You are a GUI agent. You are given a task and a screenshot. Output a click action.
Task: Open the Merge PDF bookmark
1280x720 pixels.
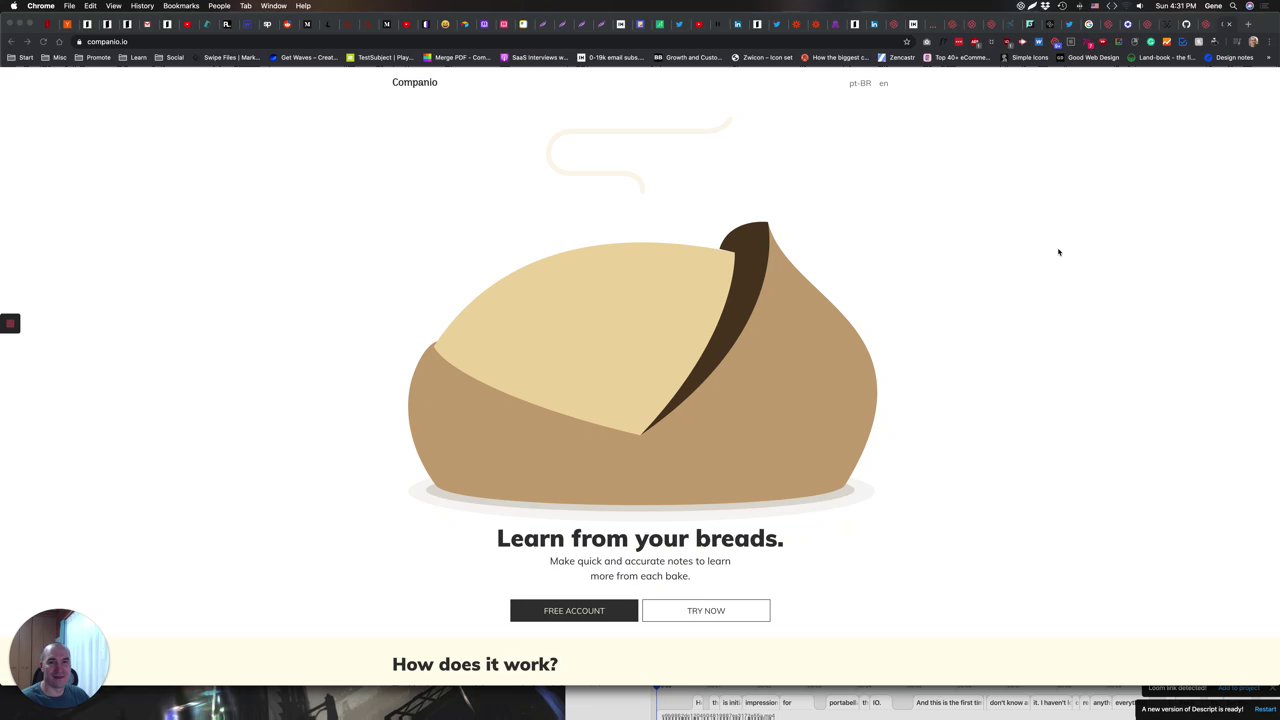tap(457, 58)
